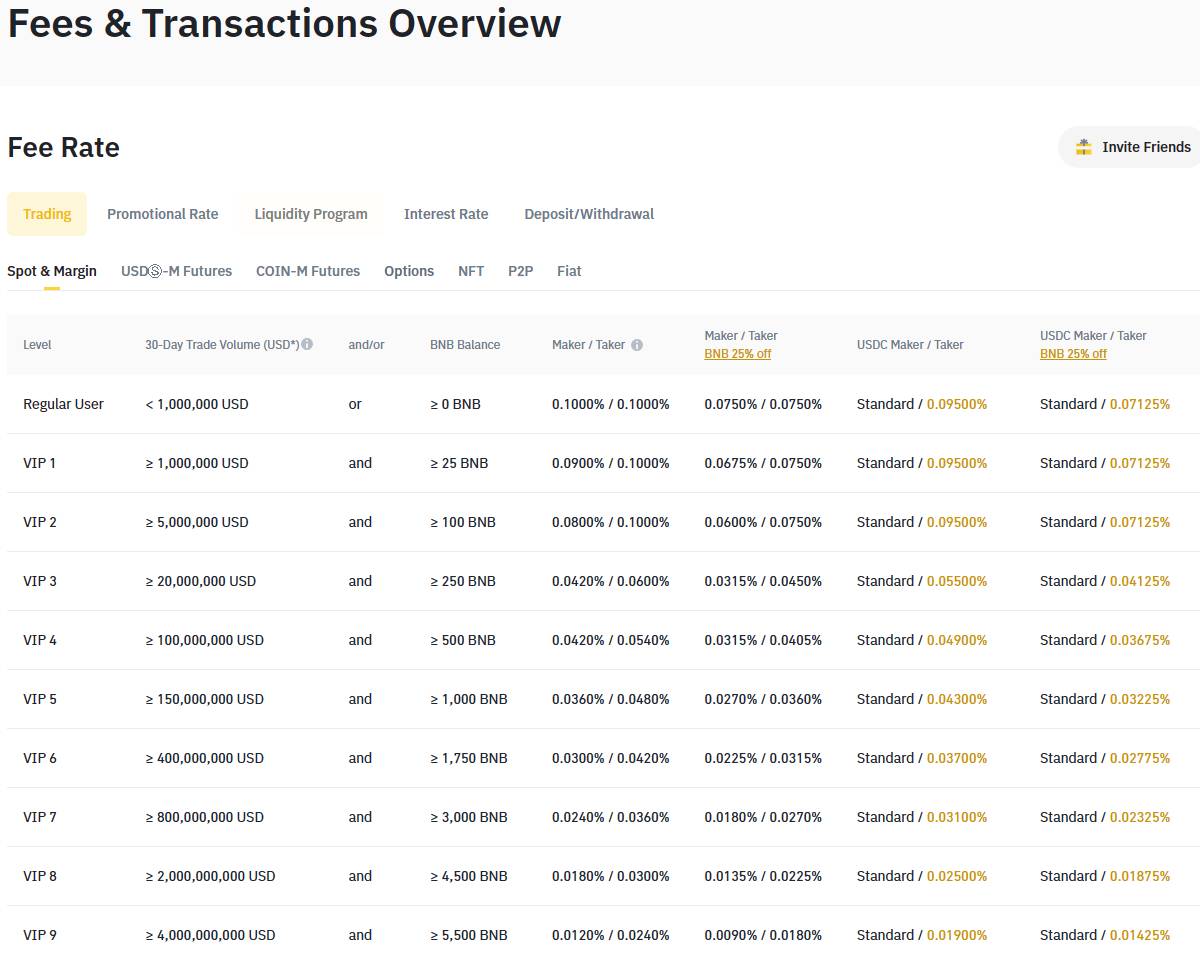Click '≥ 800,000,000 USD' volume cell
Viewport: 1200px width, 960px height.
tap(204, 817)
